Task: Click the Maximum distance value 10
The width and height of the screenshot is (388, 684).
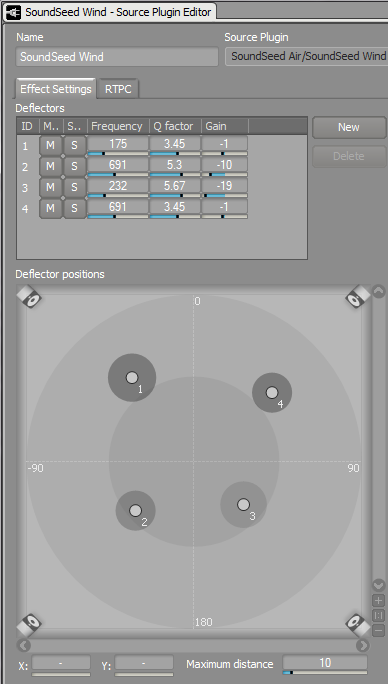Action: [x=325, y=663]
